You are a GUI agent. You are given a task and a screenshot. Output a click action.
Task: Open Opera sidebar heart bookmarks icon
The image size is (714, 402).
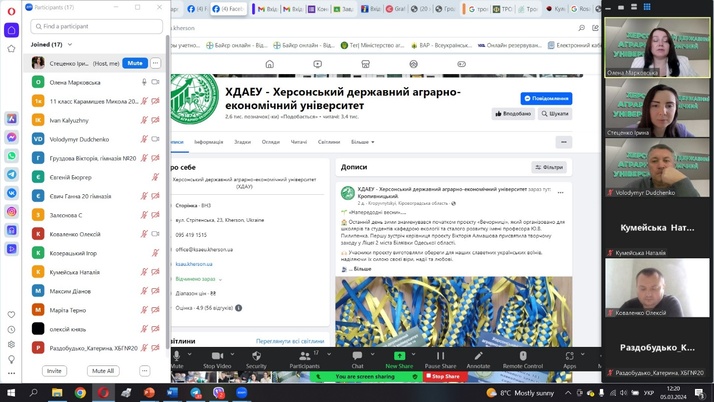coord(11,315)
